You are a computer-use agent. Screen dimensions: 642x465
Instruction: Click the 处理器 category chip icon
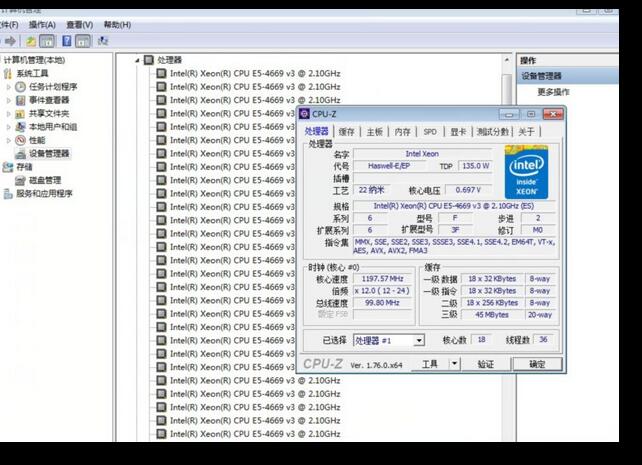[x=149, y=60]
